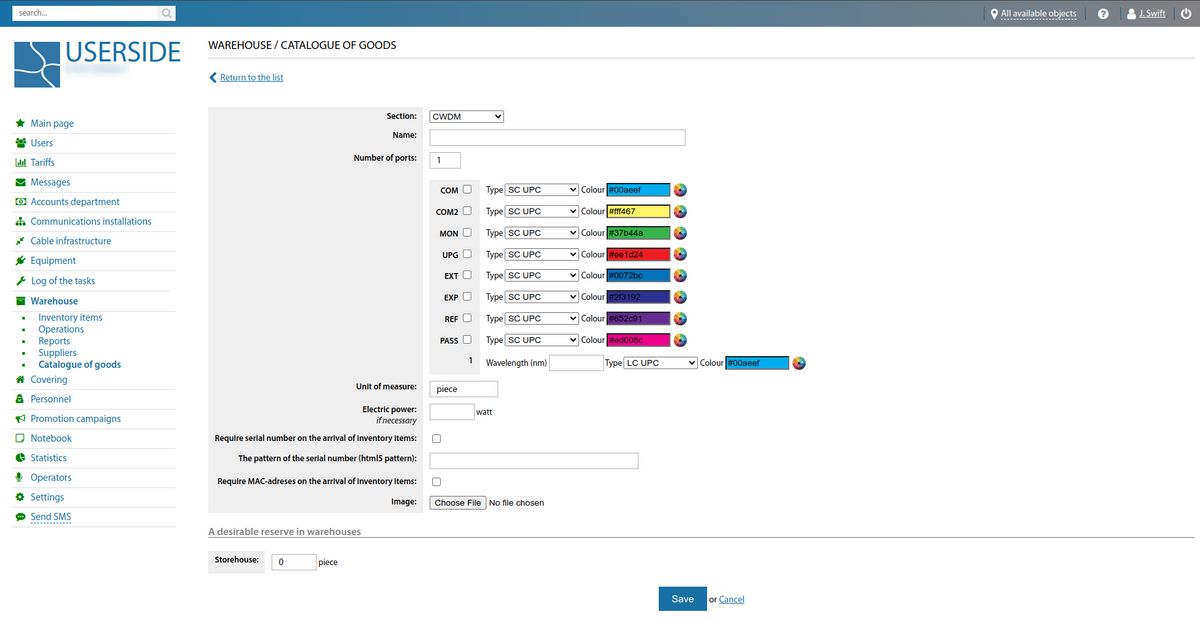Click the USERSIDE logo
This screenshot has height=620, width=1200.
pyautogui.click(x=97, y=62)
